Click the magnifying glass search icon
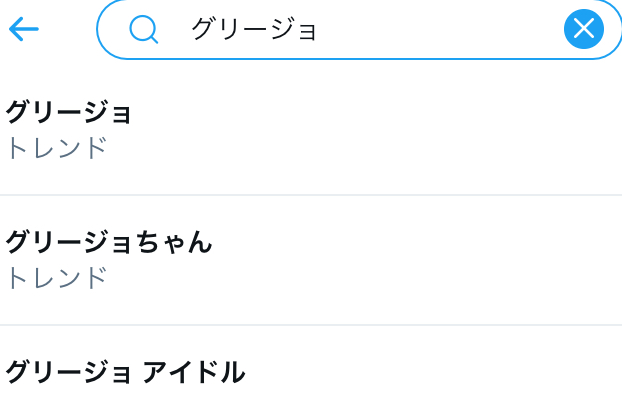 click(x=144, y=29)
